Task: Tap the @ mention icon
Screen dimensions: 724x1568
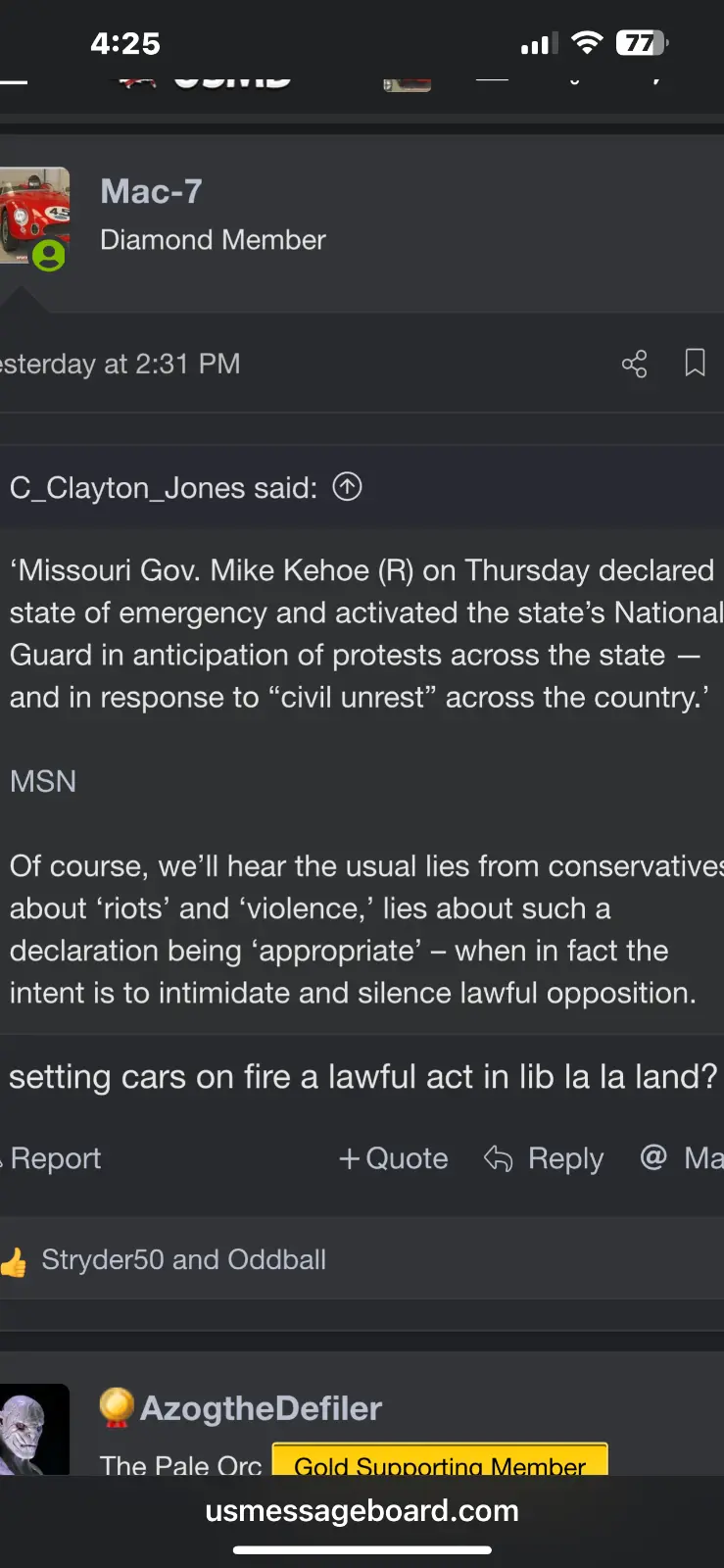Action: tap(653, 1157)
